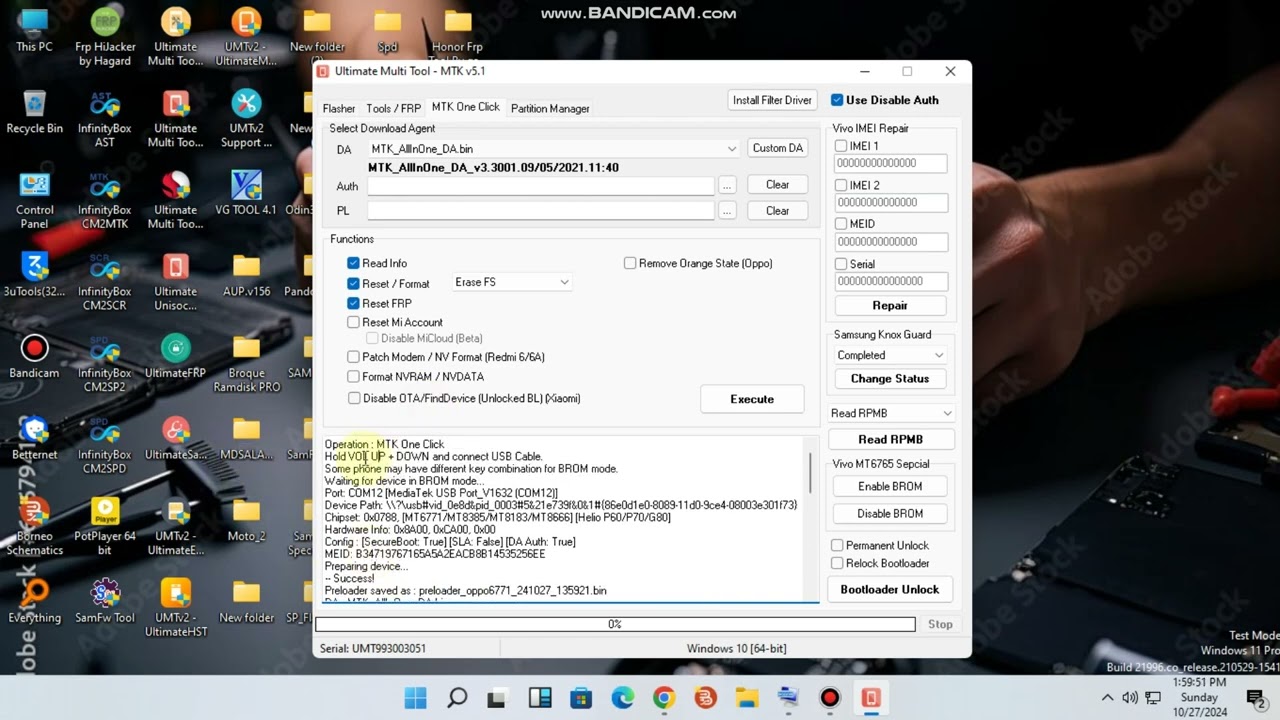Open UltimateFRP desktop shortcut
The height and width of the screenshot is (720, 1280).
[x=176, y=357]
